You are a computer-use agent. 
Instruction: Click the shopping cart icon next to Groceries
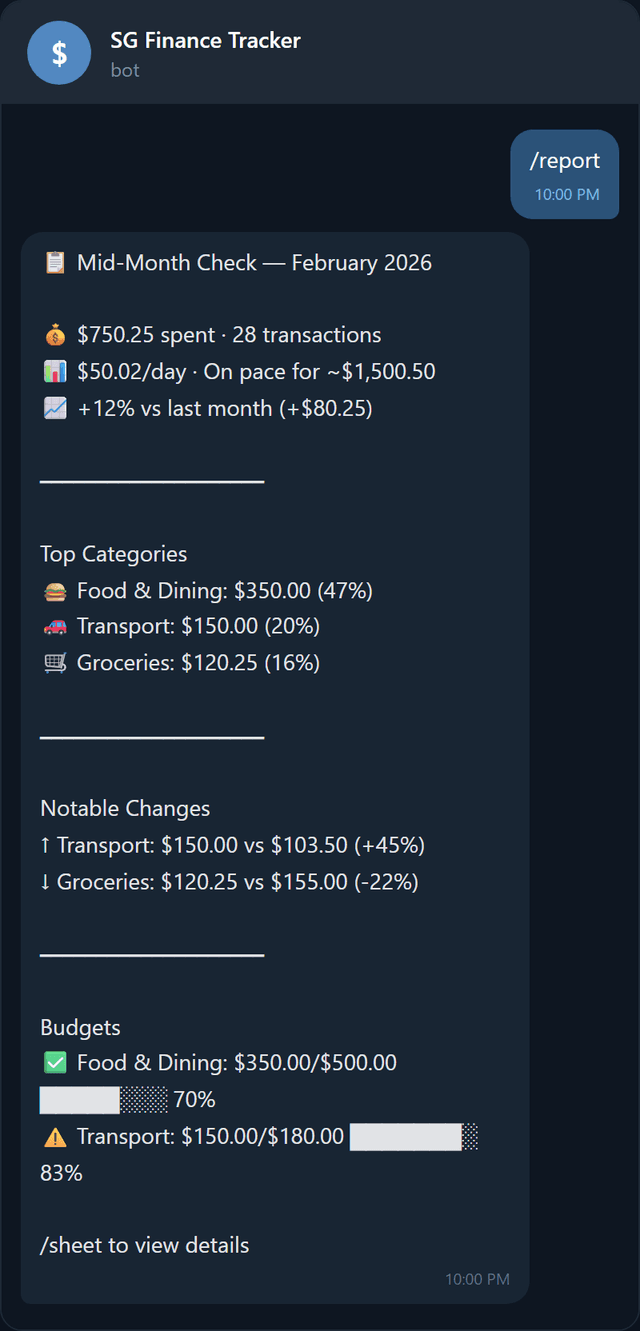click(x=55, y=662)
